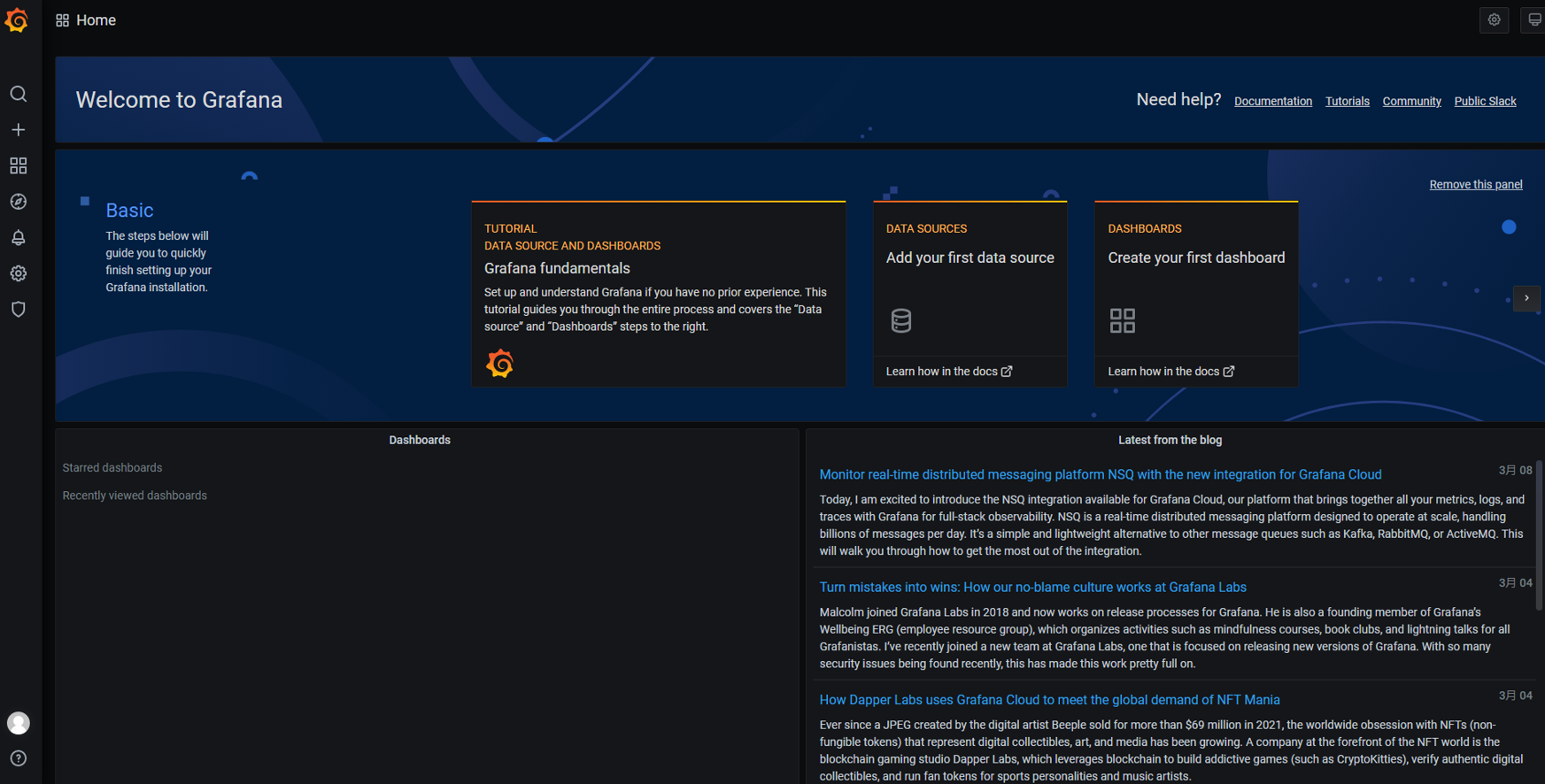Click the Starred dashboards heading
The width and height of the screenshot is (1545, 784).
click(x=112, y=468)
